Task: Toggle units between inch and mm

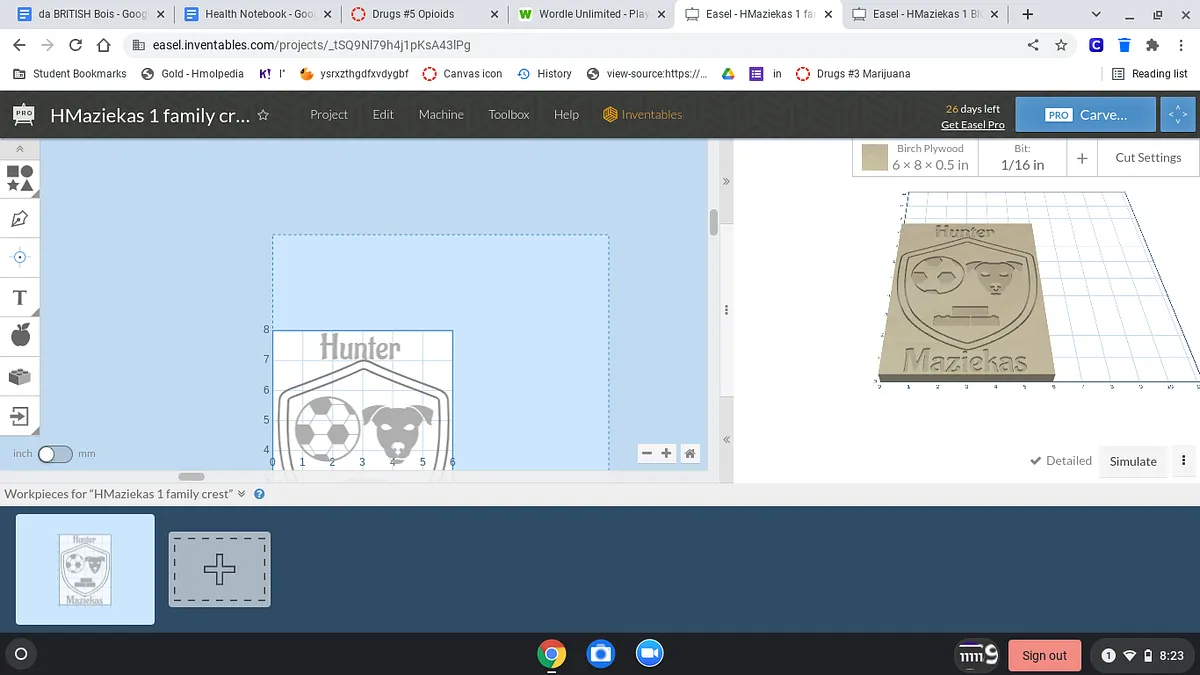Action: 54,454
